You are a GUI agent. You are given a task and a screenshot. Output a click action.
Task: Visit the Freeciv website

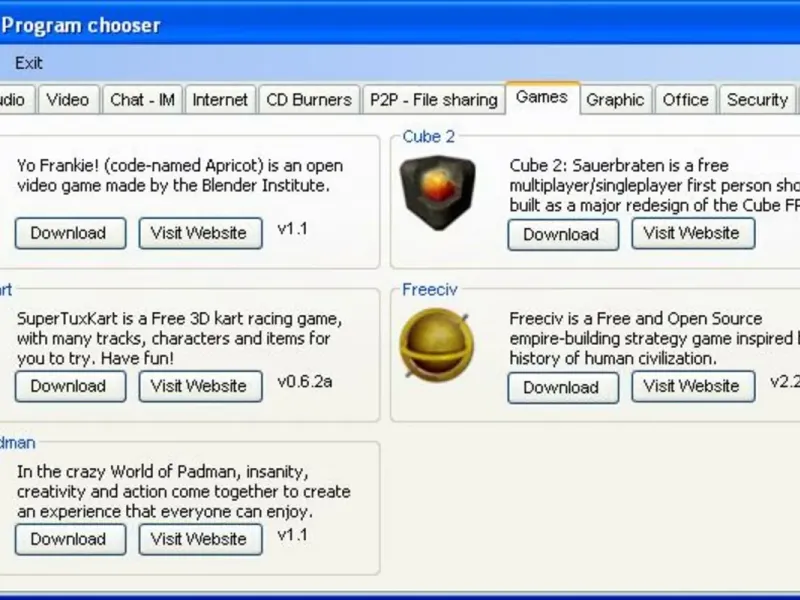click(693, 386)
